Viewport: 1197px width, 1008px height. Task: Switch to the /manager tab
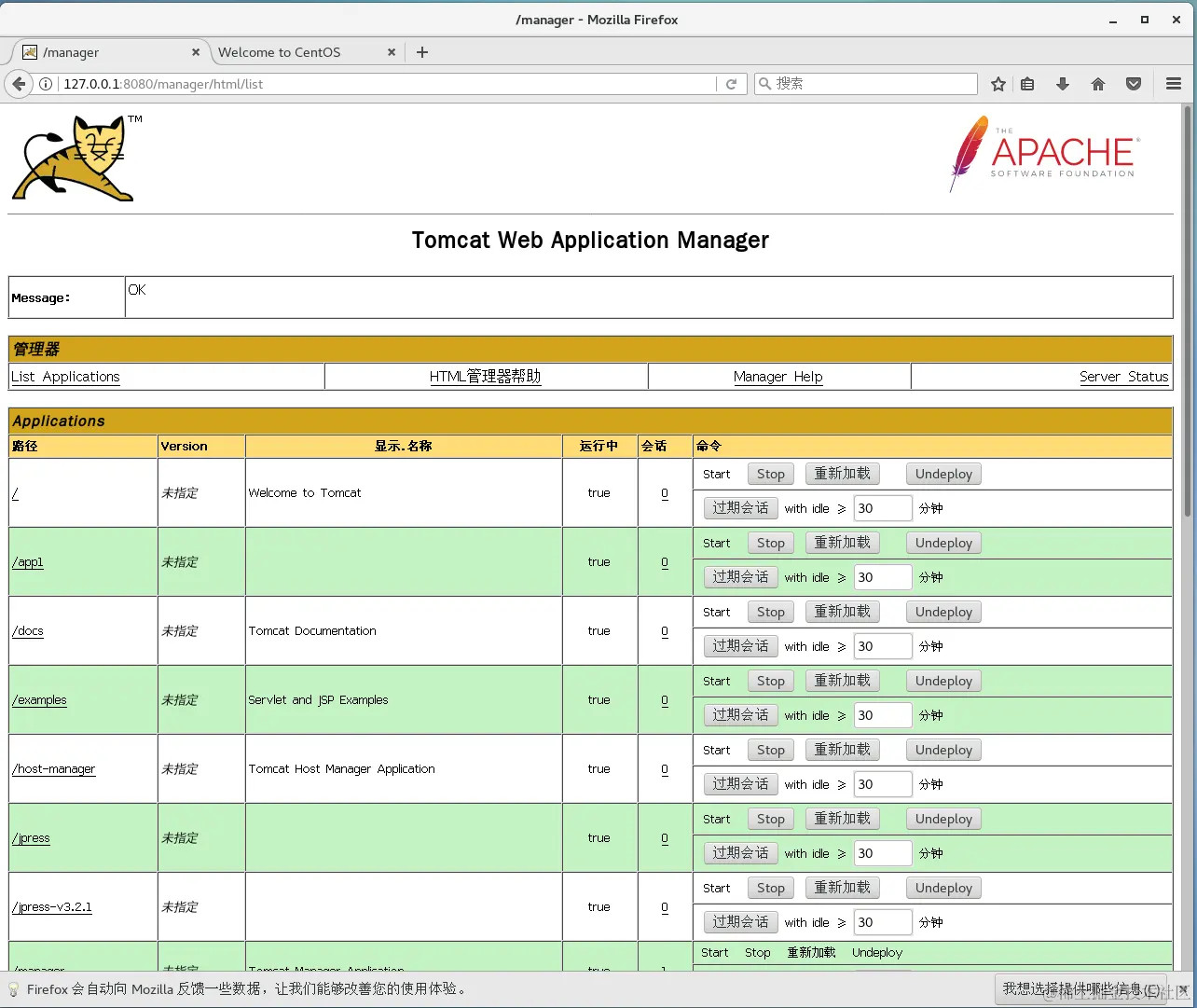110,52
